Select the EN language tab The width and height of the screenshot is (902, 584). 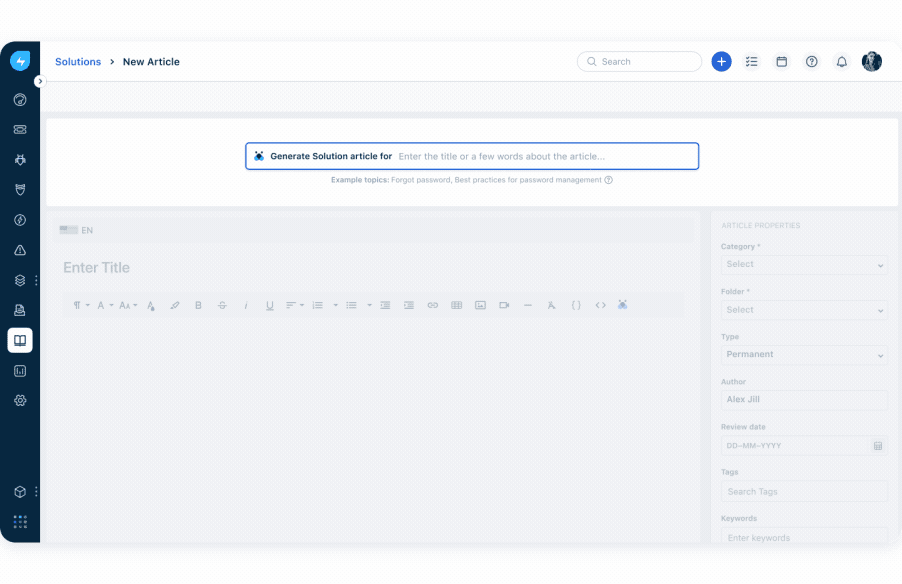[x=76, y=230]
